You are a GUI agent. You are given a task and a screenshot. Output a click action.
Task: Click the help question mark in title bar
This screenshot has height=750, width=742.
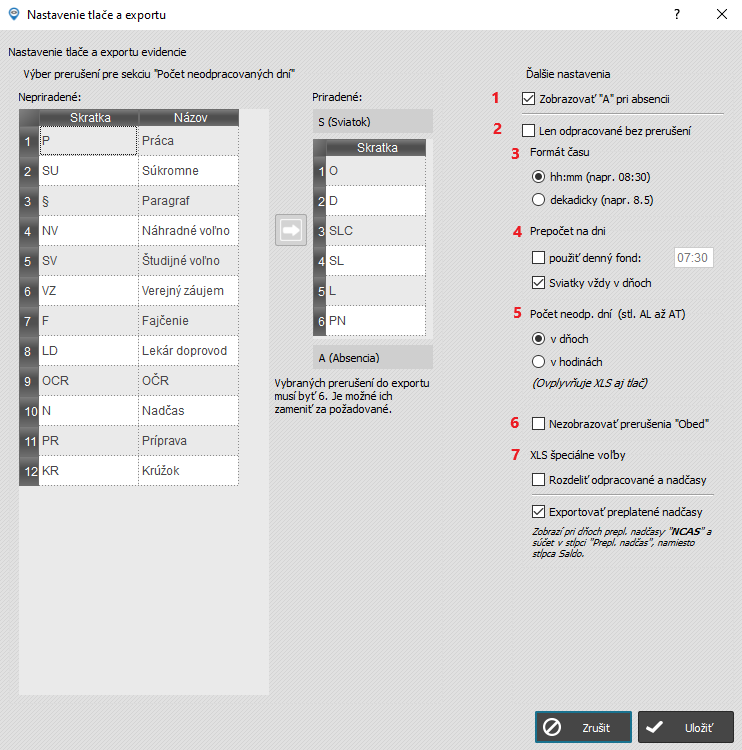tap(676, 14)
